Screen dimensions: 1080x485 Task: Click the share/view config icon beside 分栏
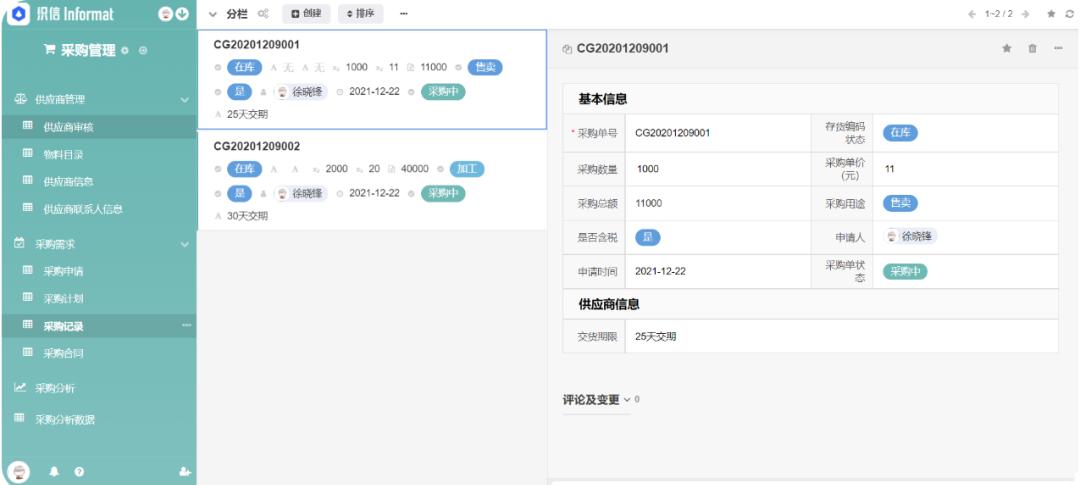(263, 14)
